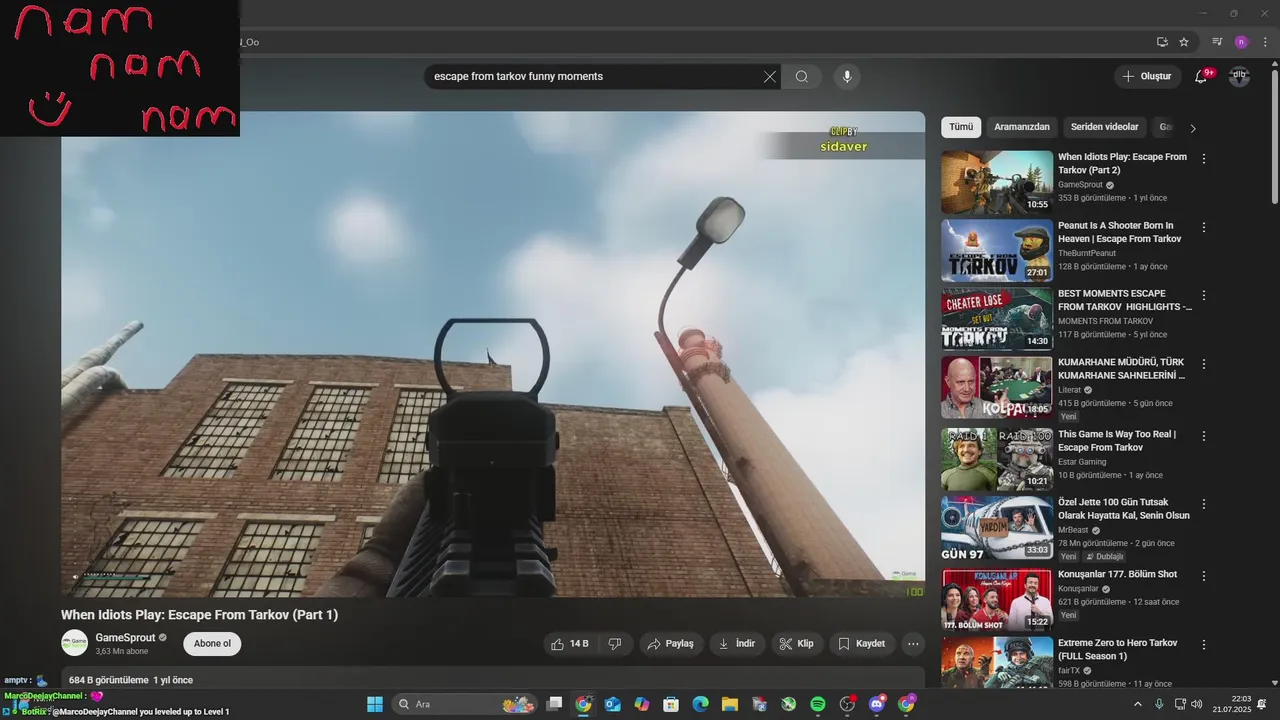1280x720 pixels.
Task: Open Outlook from the taskbar
Action: (613, 704)
